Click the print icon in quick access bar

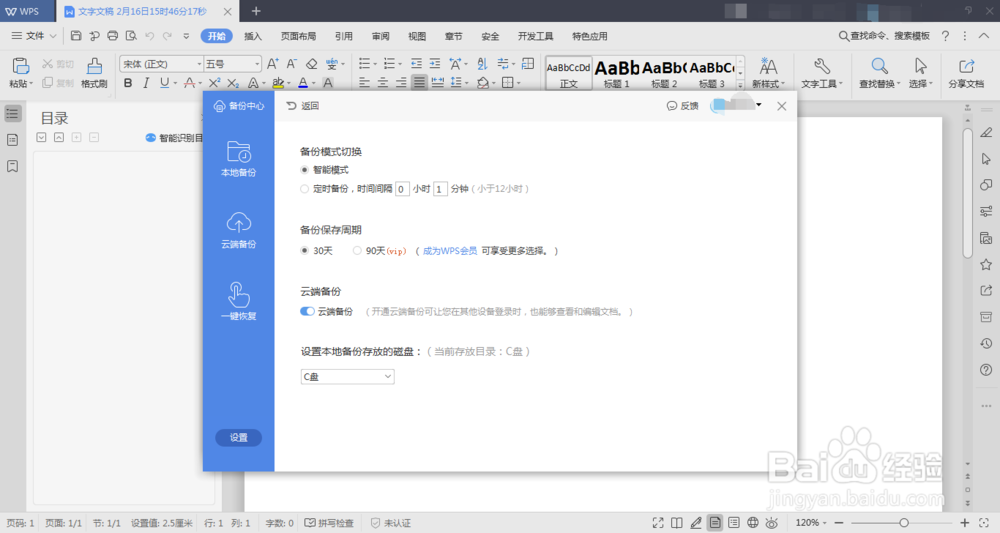pyautogui.click(x=112, y=36)
